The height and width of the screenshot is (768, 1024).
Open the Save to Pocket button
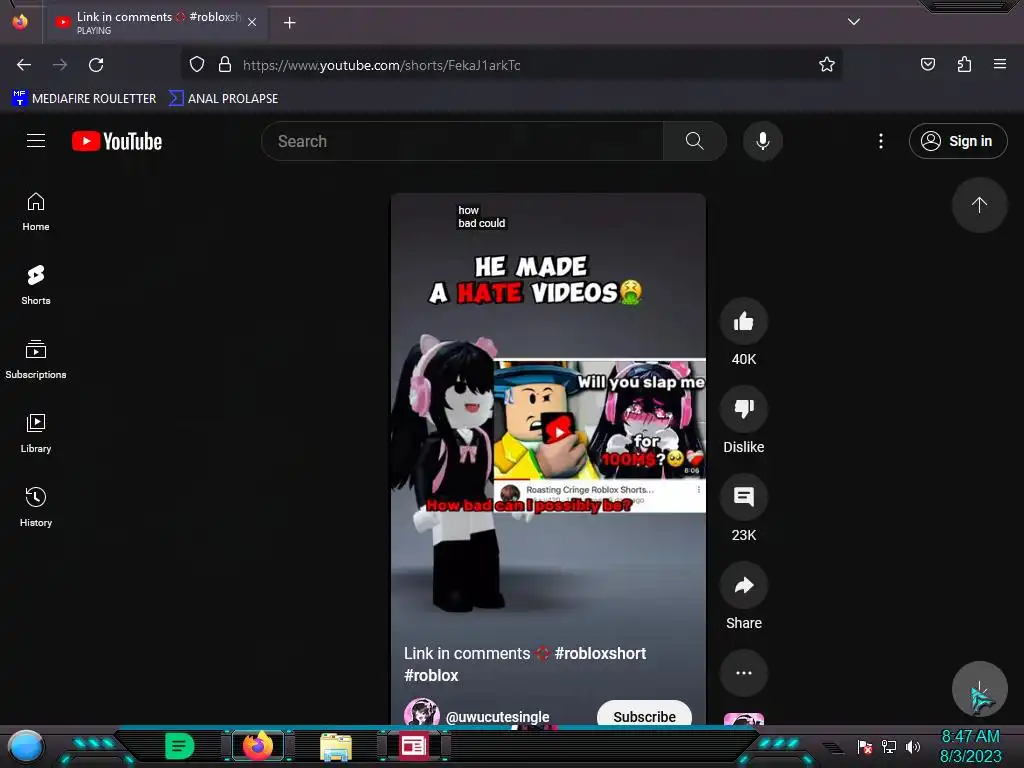click(x=928, y=64)
